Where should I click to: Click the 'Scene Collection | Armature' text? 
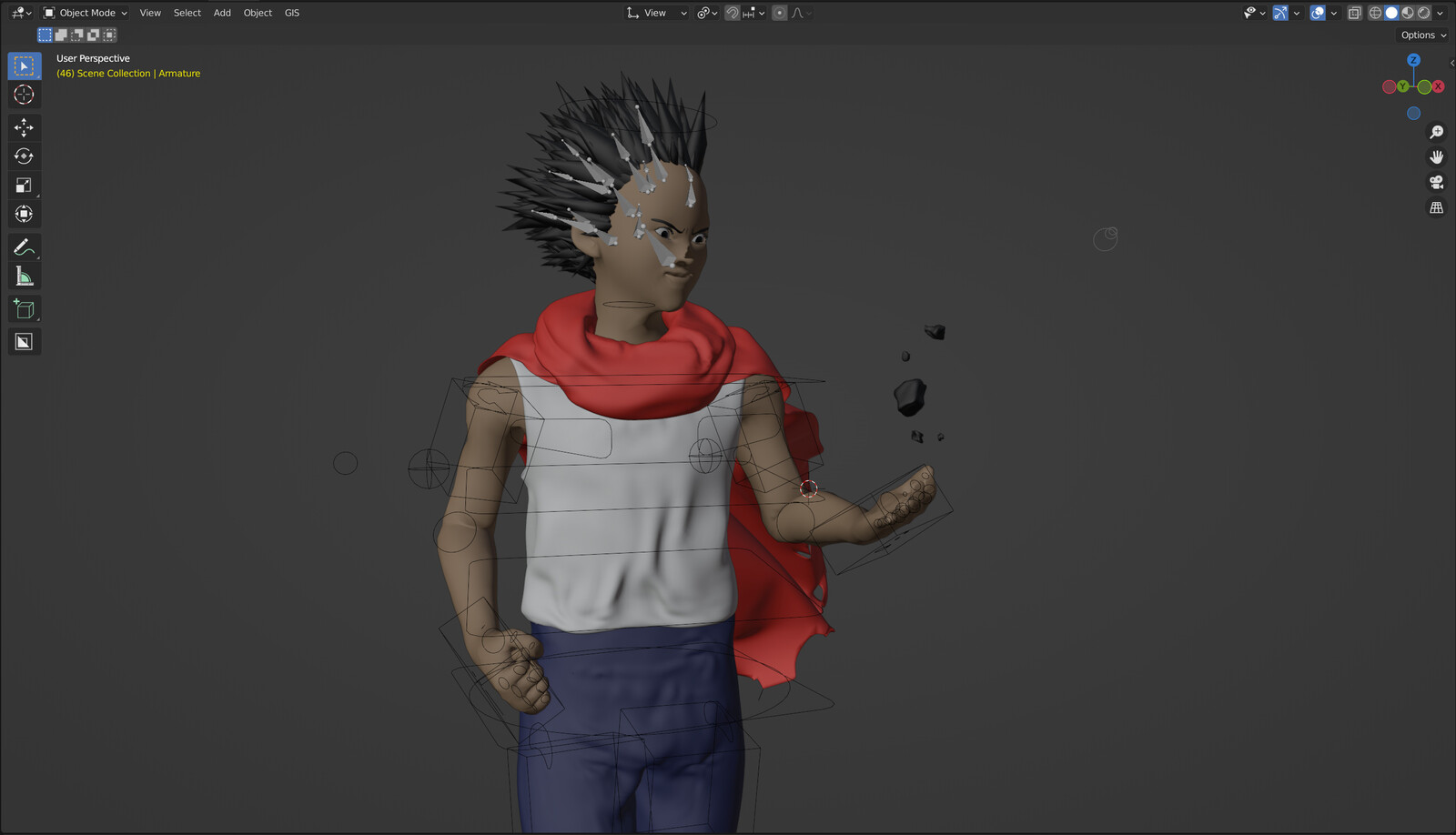[138, 74]
